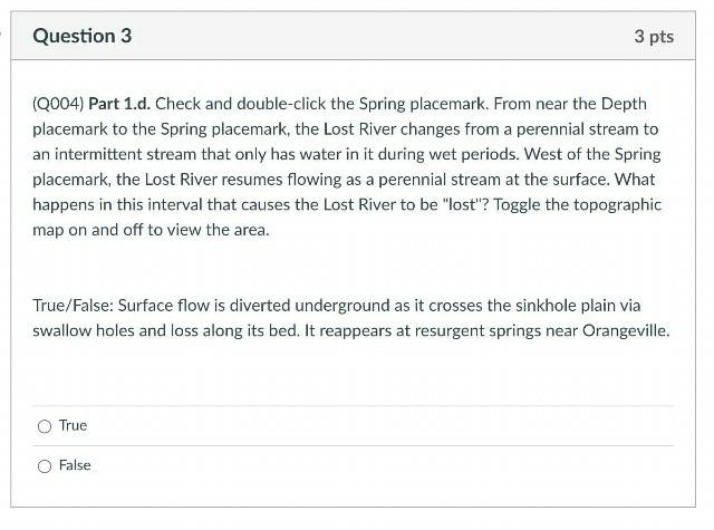Click the "map on and off" line
This screenshot has width=714, height=530.
tap(87, 230)
